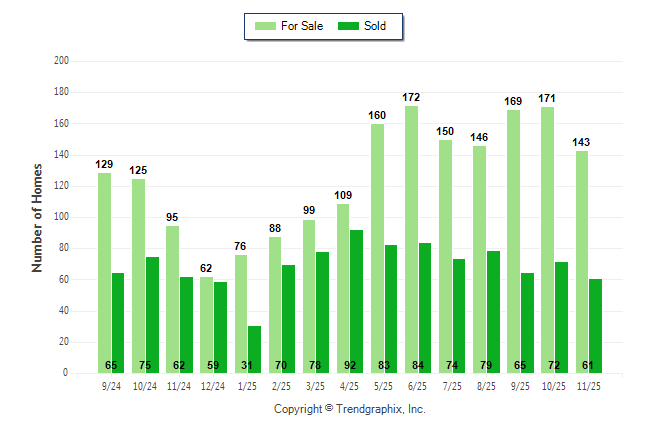Click the 5/25 For Sale bar at 160

[x=377, y=248]
